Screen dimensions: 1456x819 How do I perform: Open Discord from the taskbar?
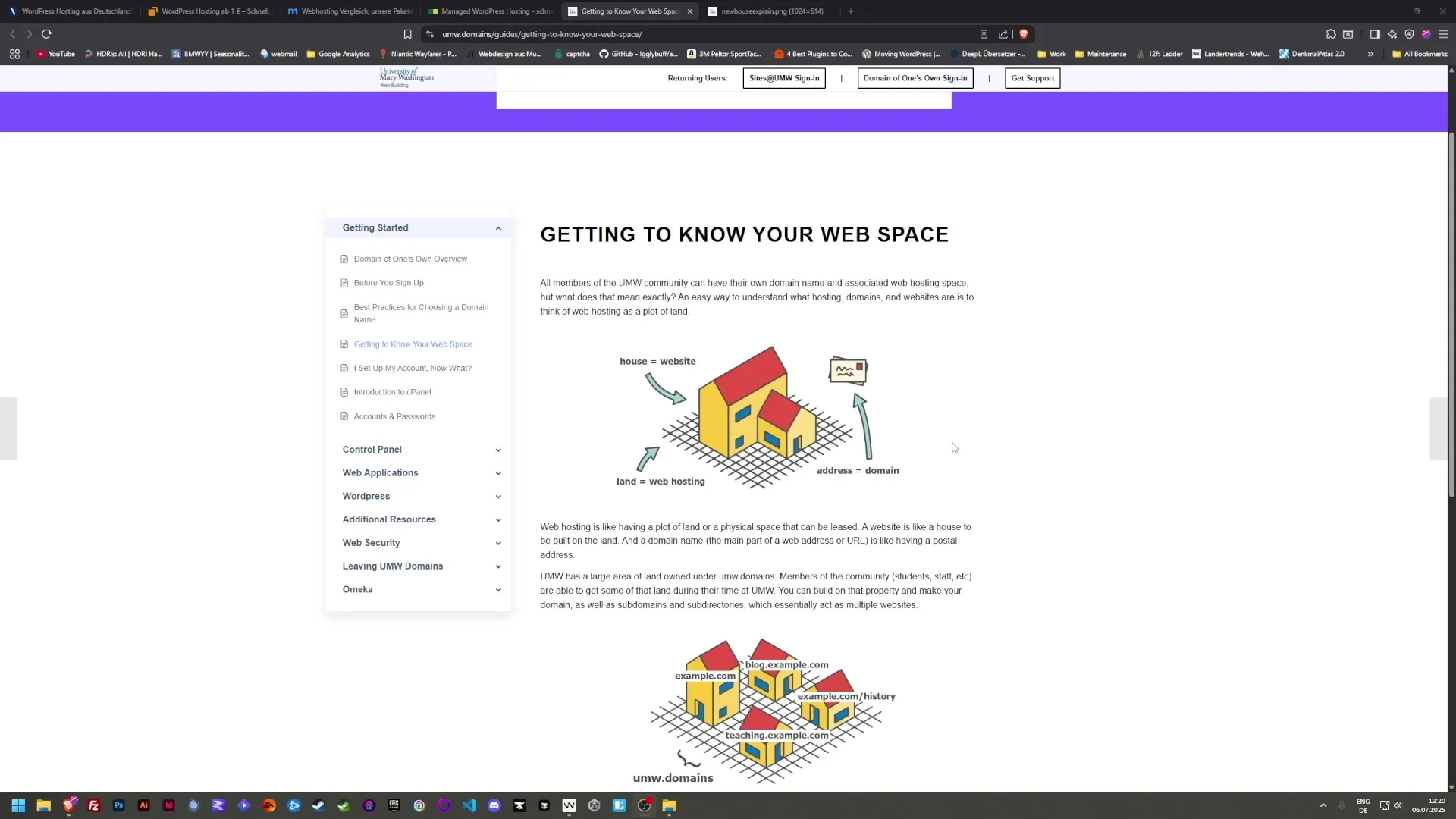pos(494,805)
